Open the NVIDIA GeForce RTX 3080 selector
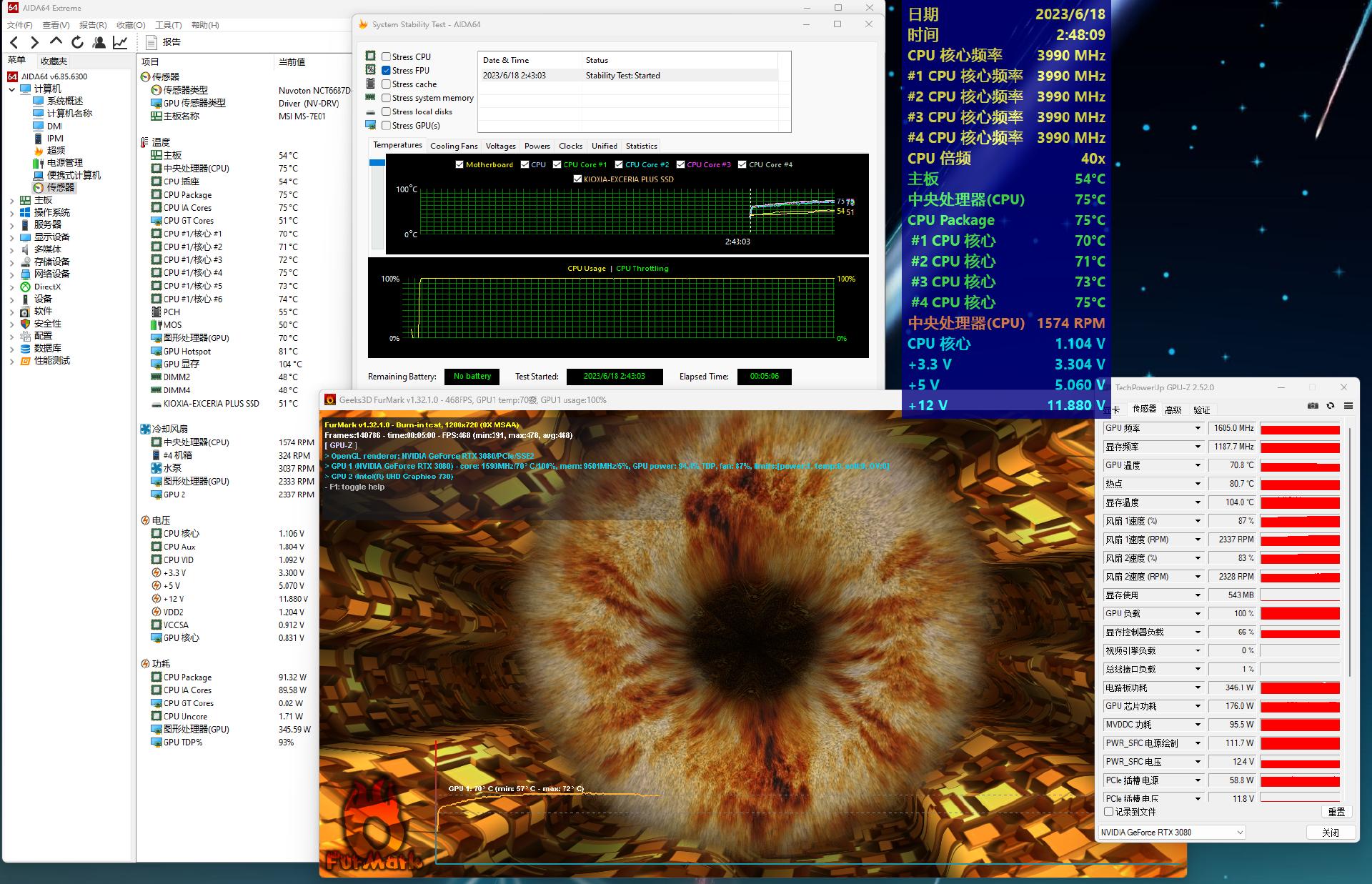The width and height of the screenshot is (1372, 884). tap(1171, 833)
